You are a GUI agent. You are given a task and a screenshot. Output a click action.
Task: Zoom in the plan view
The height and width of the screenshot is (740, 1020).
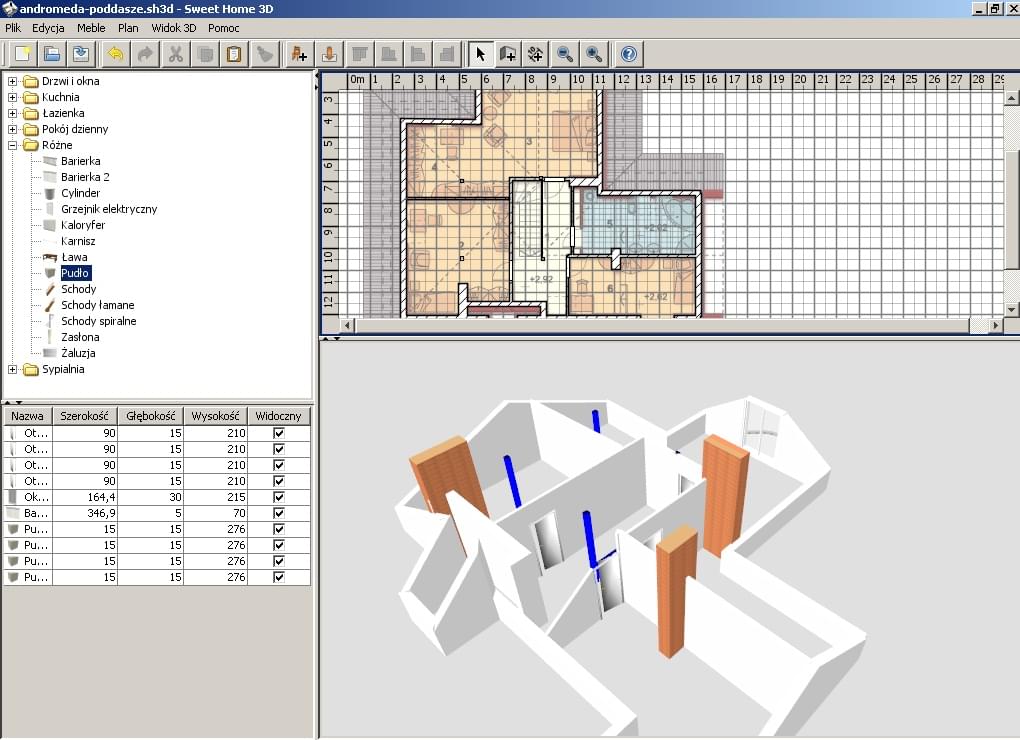[x=594, y=54]
